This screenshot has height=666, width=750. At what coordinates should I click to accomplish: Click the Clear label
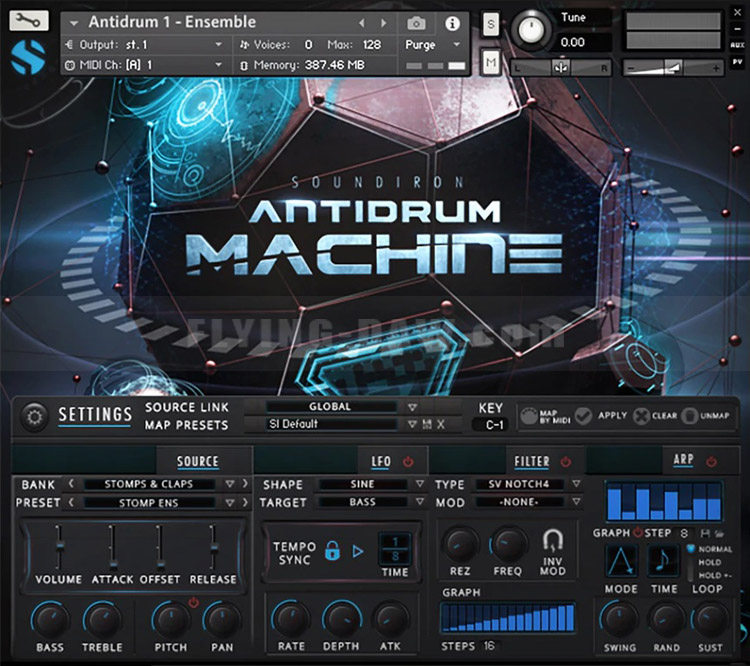click(x=665, y=416)
